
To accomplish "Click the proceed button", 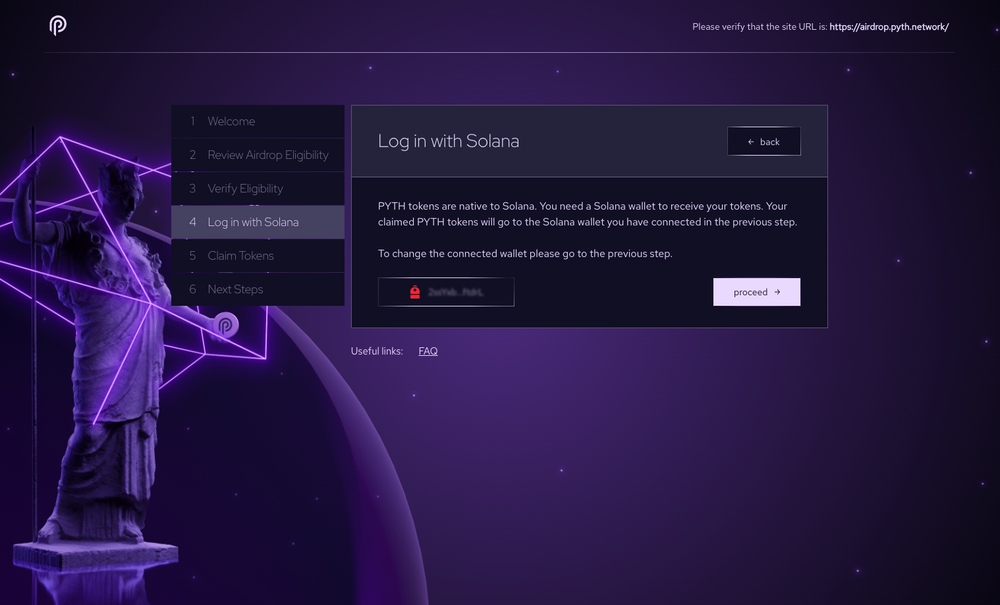I will 756,292.
